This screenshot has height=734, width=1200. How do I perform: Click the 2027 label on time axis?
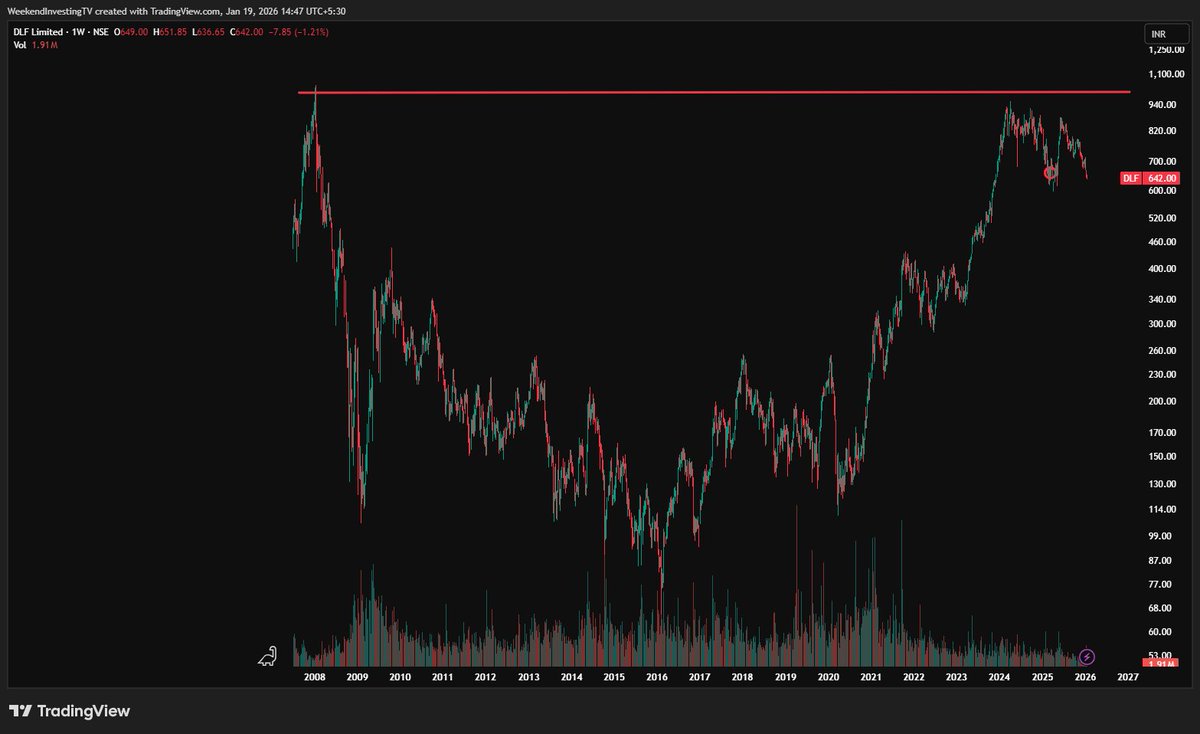pos(1127,677)
